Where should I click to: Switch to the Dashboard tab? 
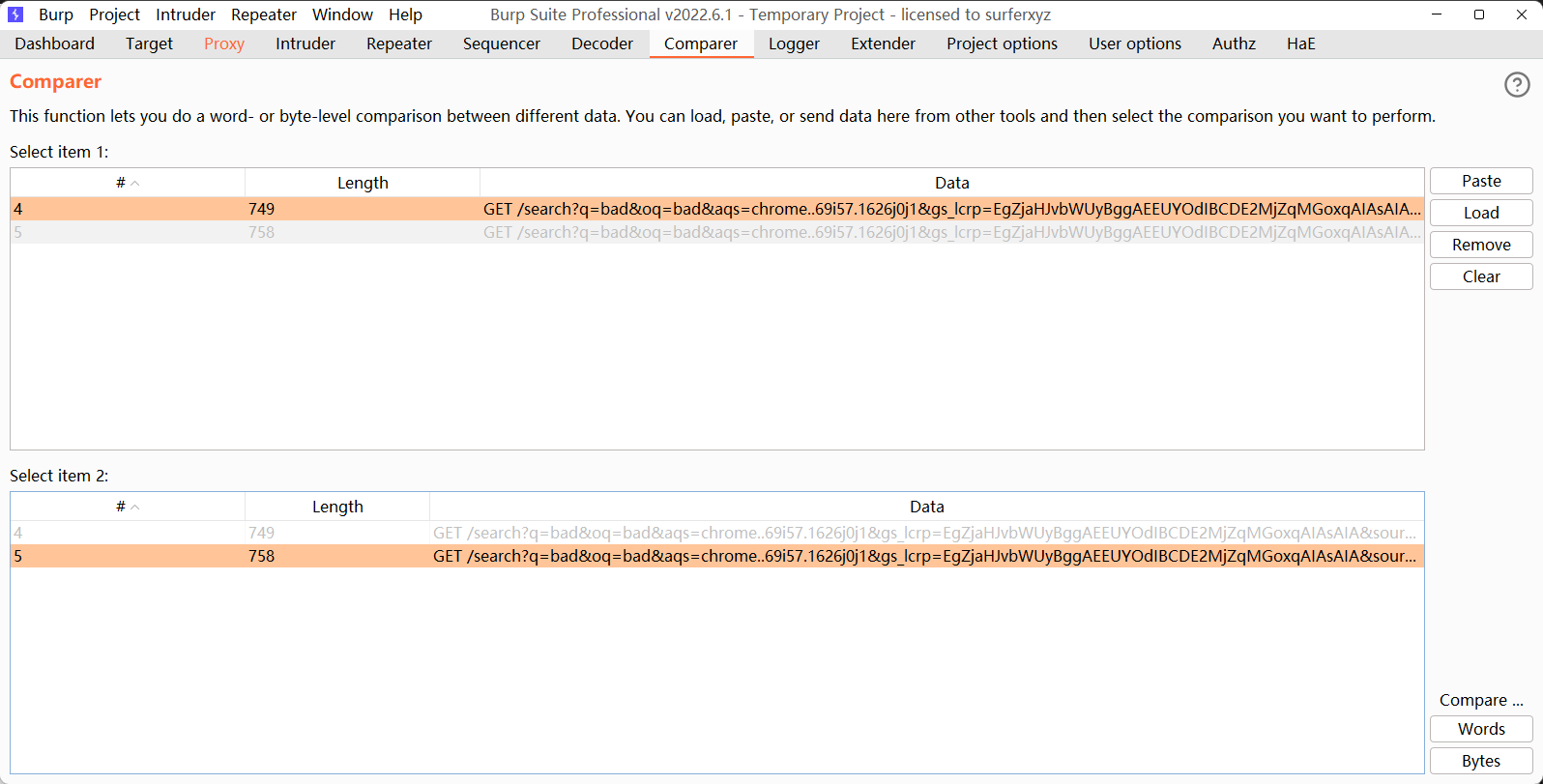point(55,44)
